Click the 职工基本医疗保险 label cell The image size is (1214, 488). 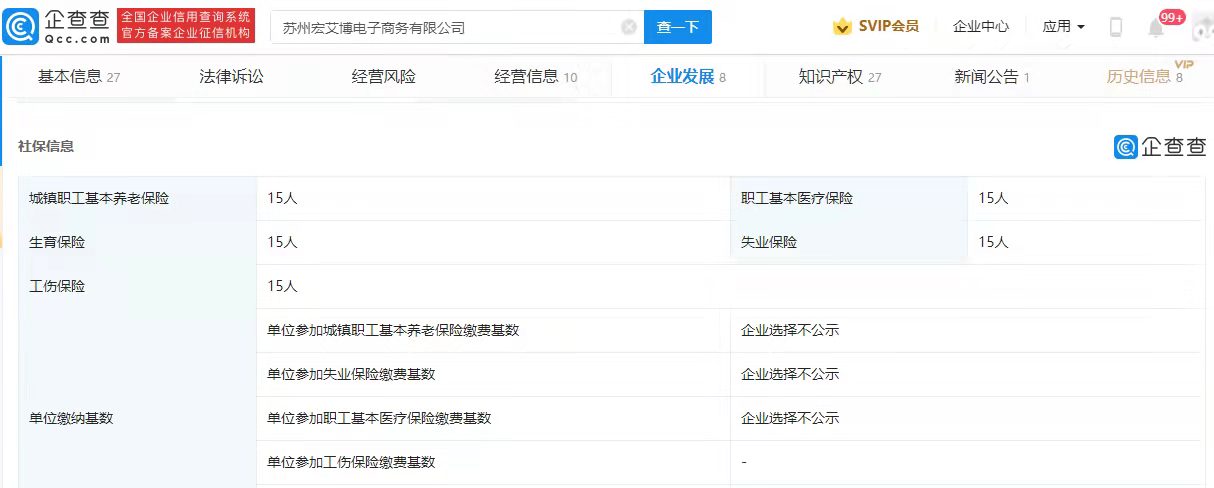pos(849,199)
